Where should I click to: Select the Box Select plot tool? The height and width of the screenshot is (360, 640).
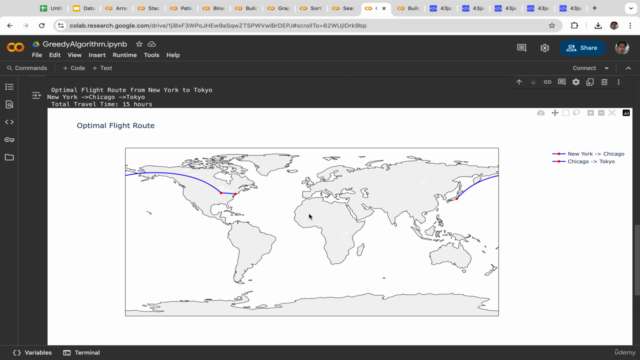566,113
